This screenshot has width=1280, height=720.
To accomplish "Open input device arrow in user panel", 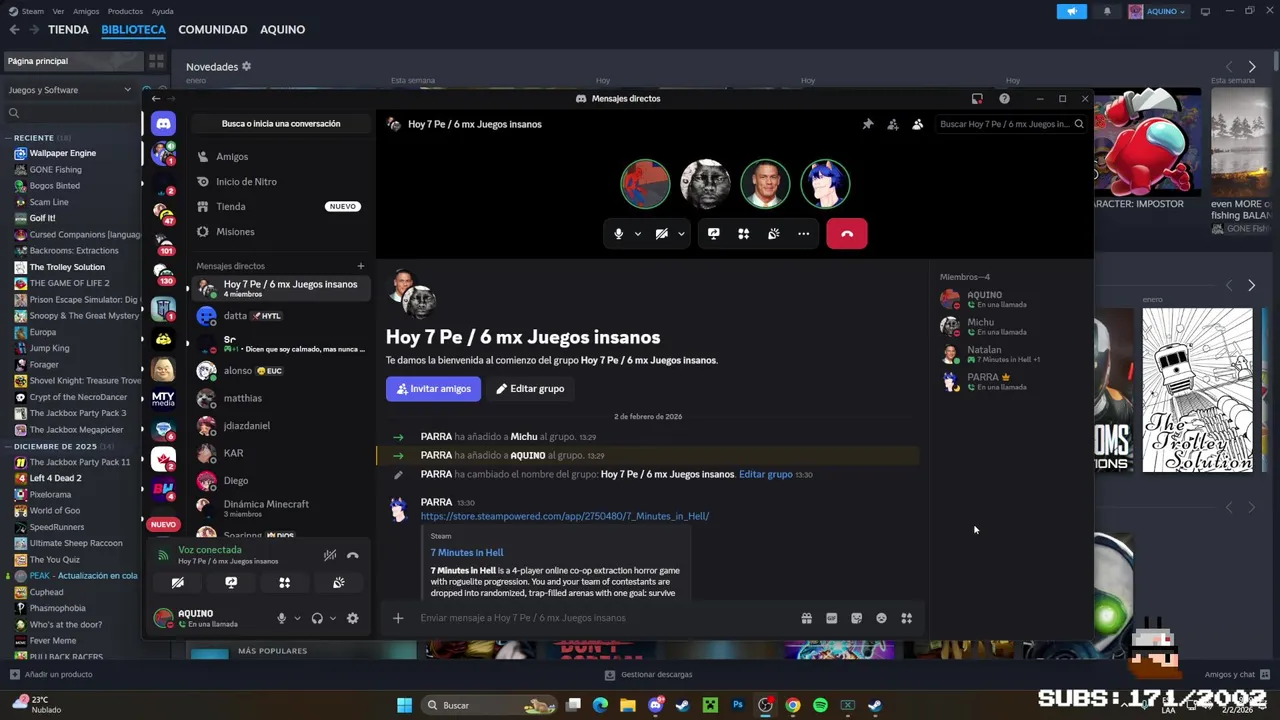I will point(296,618).
